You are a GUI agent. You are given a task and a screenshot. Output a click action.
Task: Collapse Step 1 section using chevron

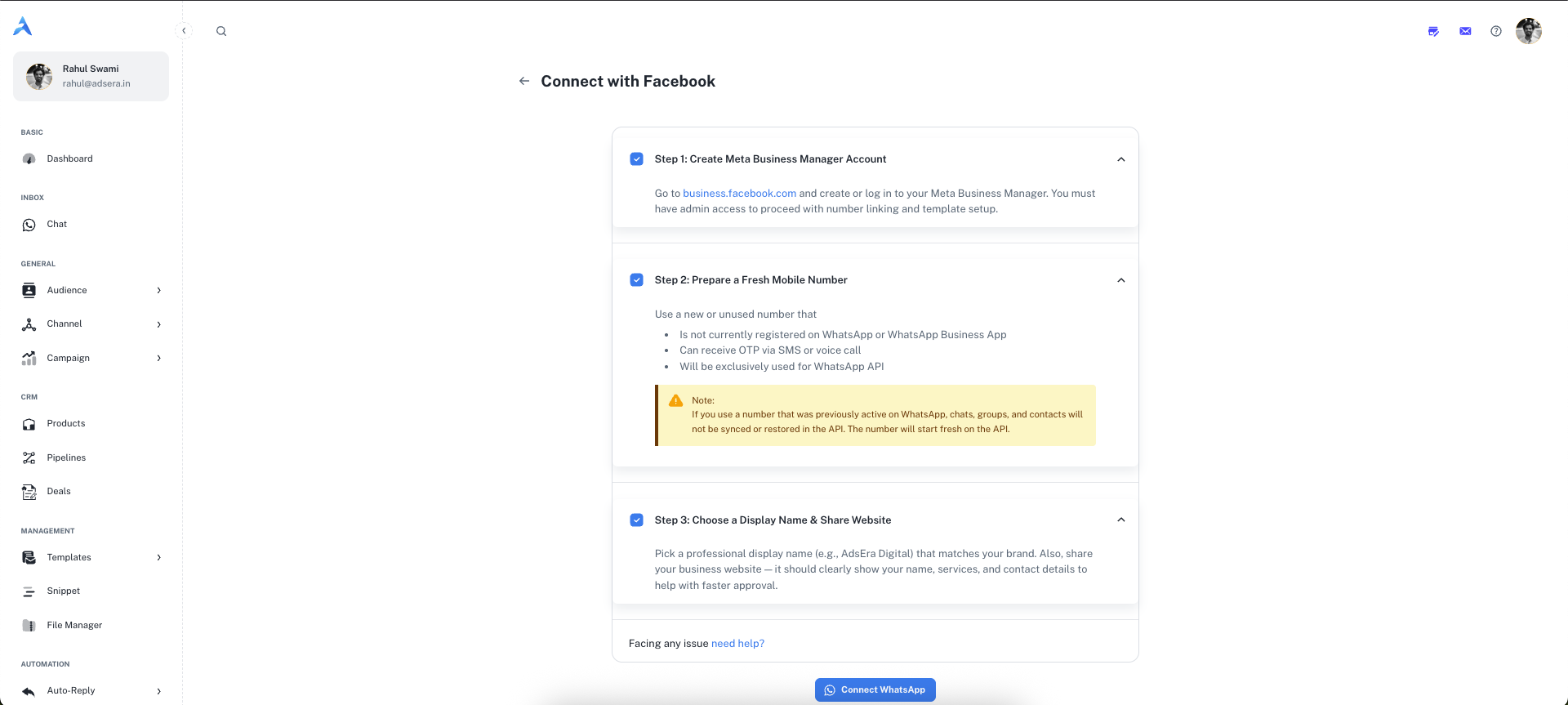[1120, 159]
